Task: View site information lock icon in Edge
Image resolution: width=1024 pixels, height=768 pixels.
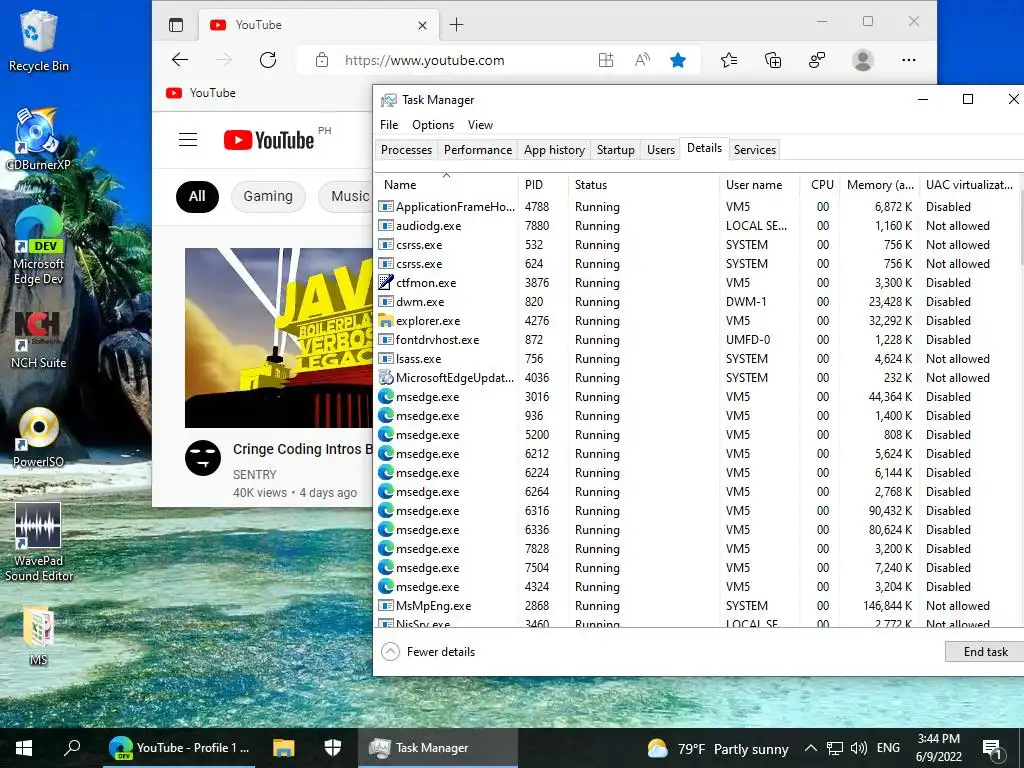Action: tap(321, 60)
